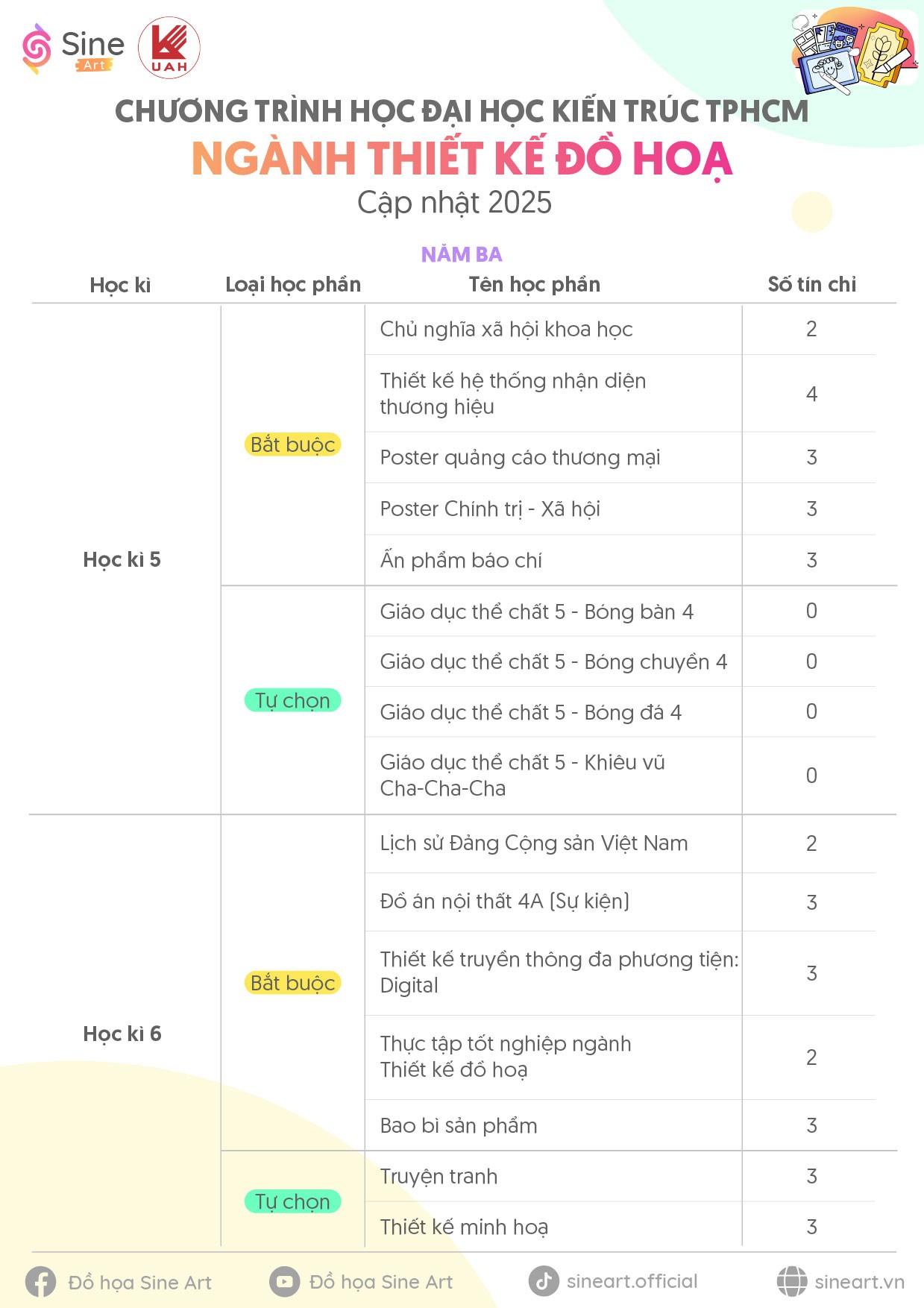Select the Bắt buộc tag in Học kì 6

[x=292, y=983]
